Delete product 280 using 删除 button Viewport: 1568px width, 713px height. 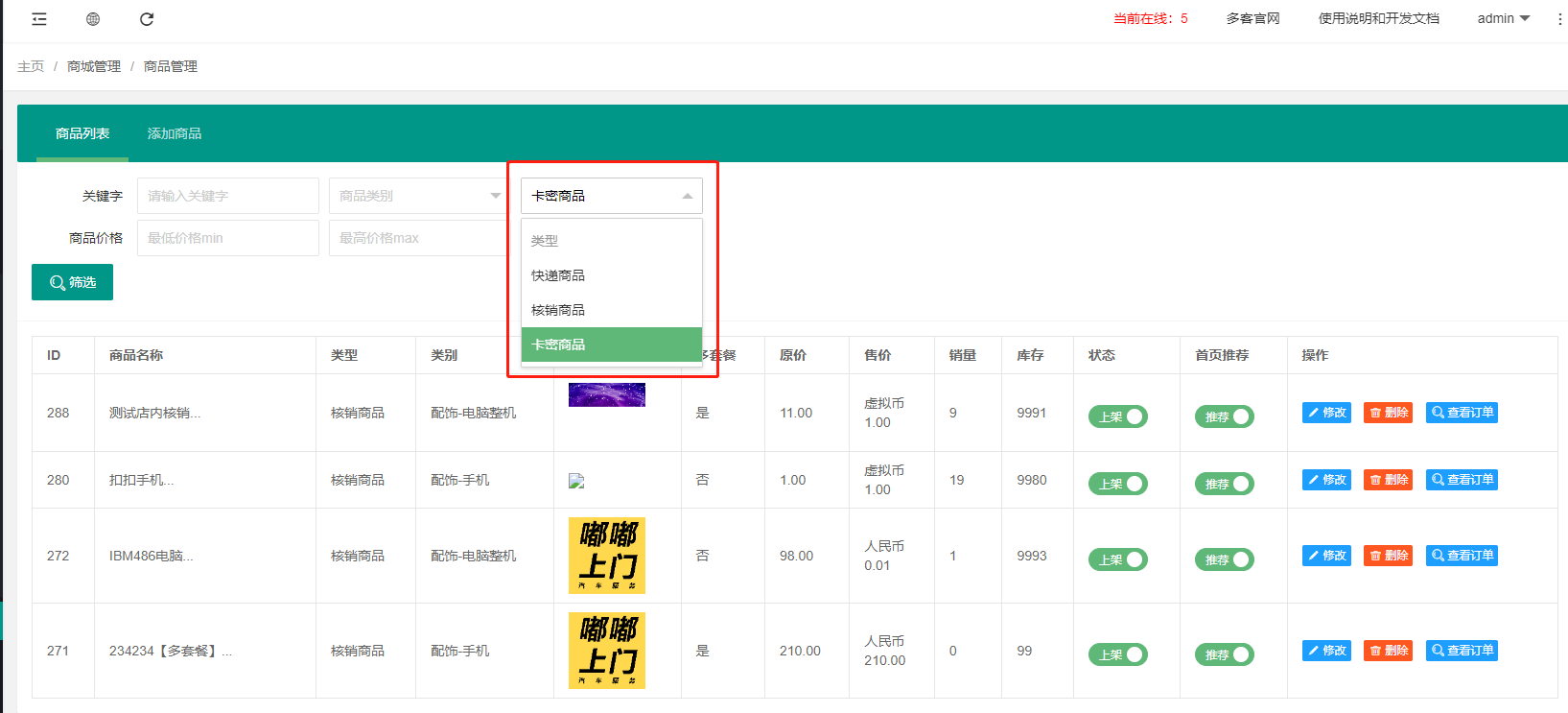pos(1388,480)
